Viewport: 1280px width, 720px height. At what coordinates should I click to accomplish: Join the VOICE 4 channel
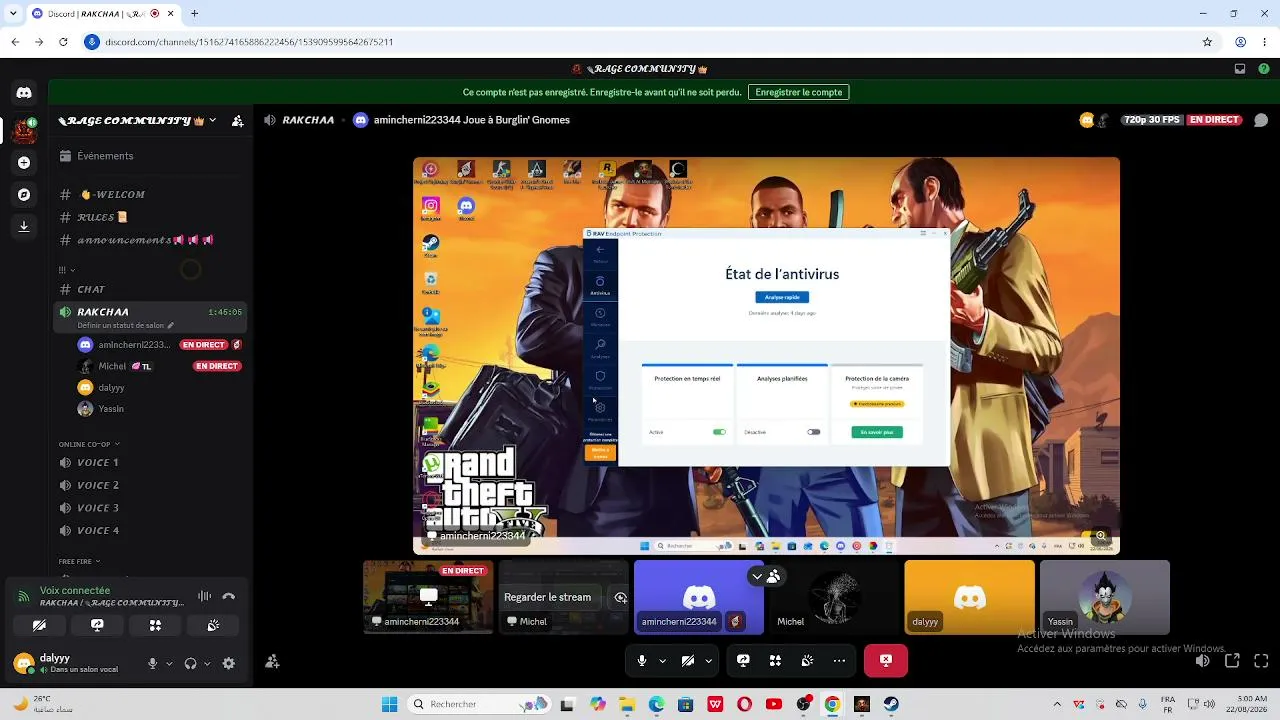[x=150, y=531]
